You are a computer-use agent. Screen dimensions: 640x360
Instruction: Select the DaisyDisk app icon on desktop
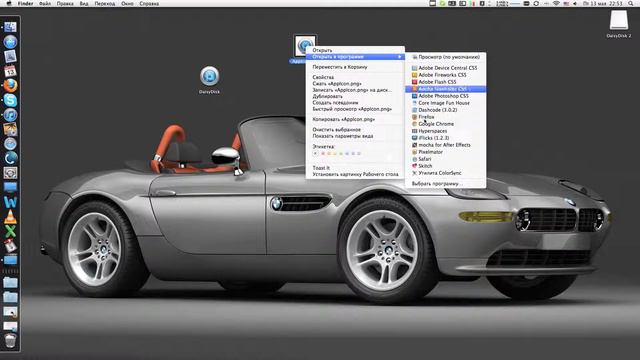coord(209,76)
